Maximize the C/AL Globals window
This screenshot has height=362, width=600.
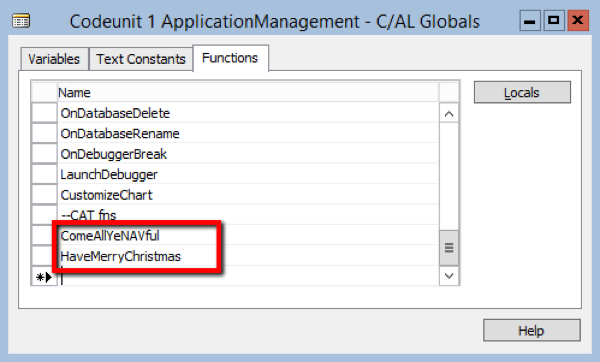(x=554, y=20)
